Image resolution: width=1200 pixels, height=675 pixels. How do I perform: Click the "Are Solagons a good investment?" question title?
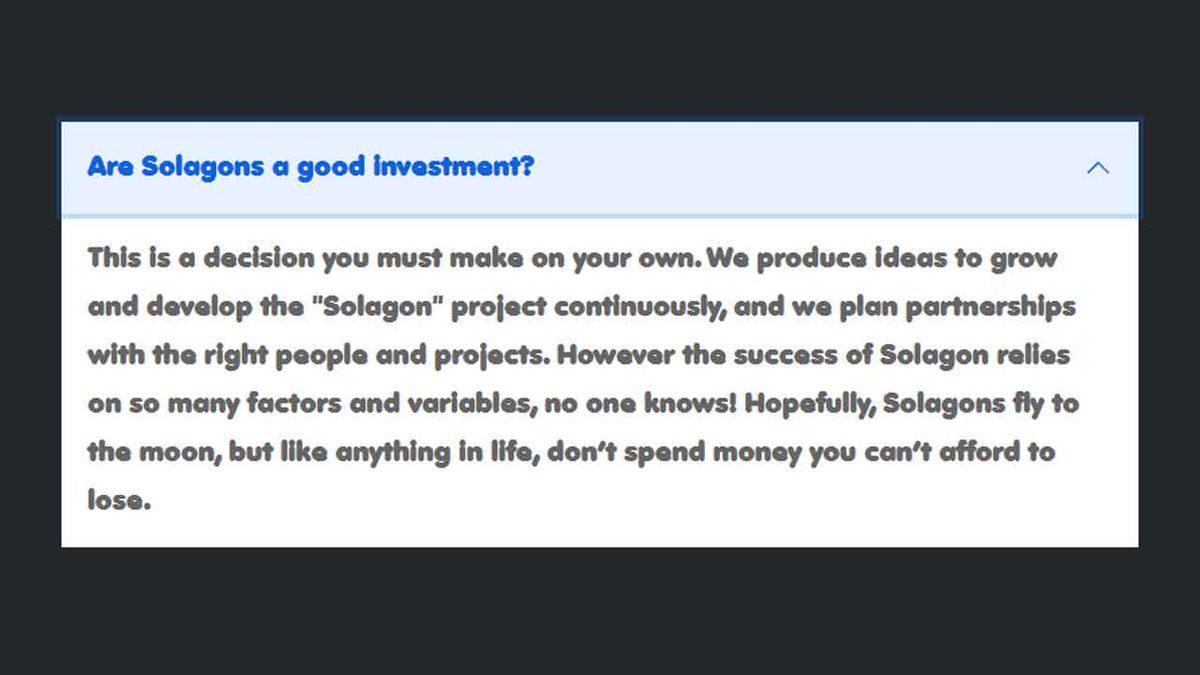[310, 167]
